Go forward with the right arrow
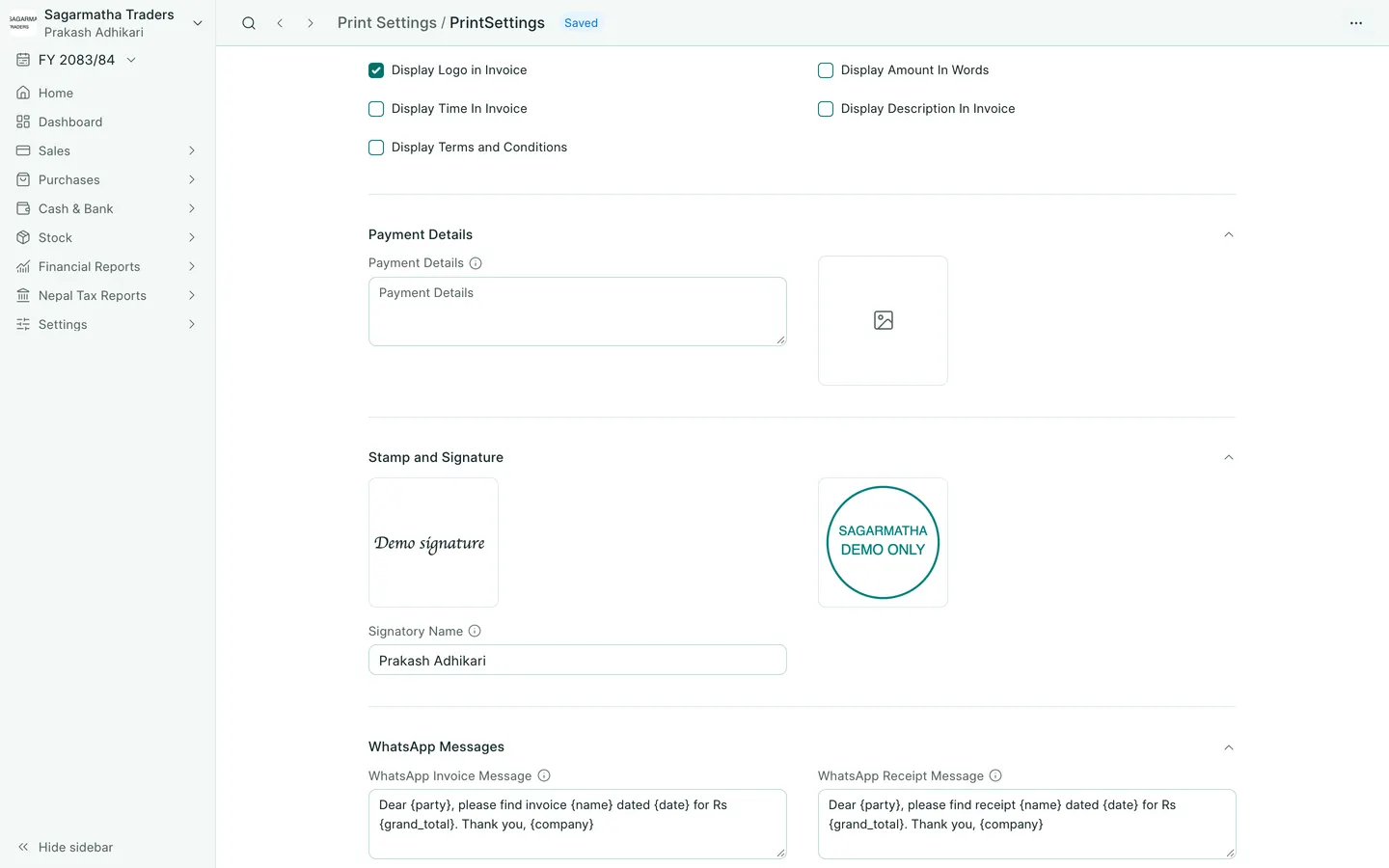The width and height of the screenshot is (1389, 868). [x=311, y=23]
